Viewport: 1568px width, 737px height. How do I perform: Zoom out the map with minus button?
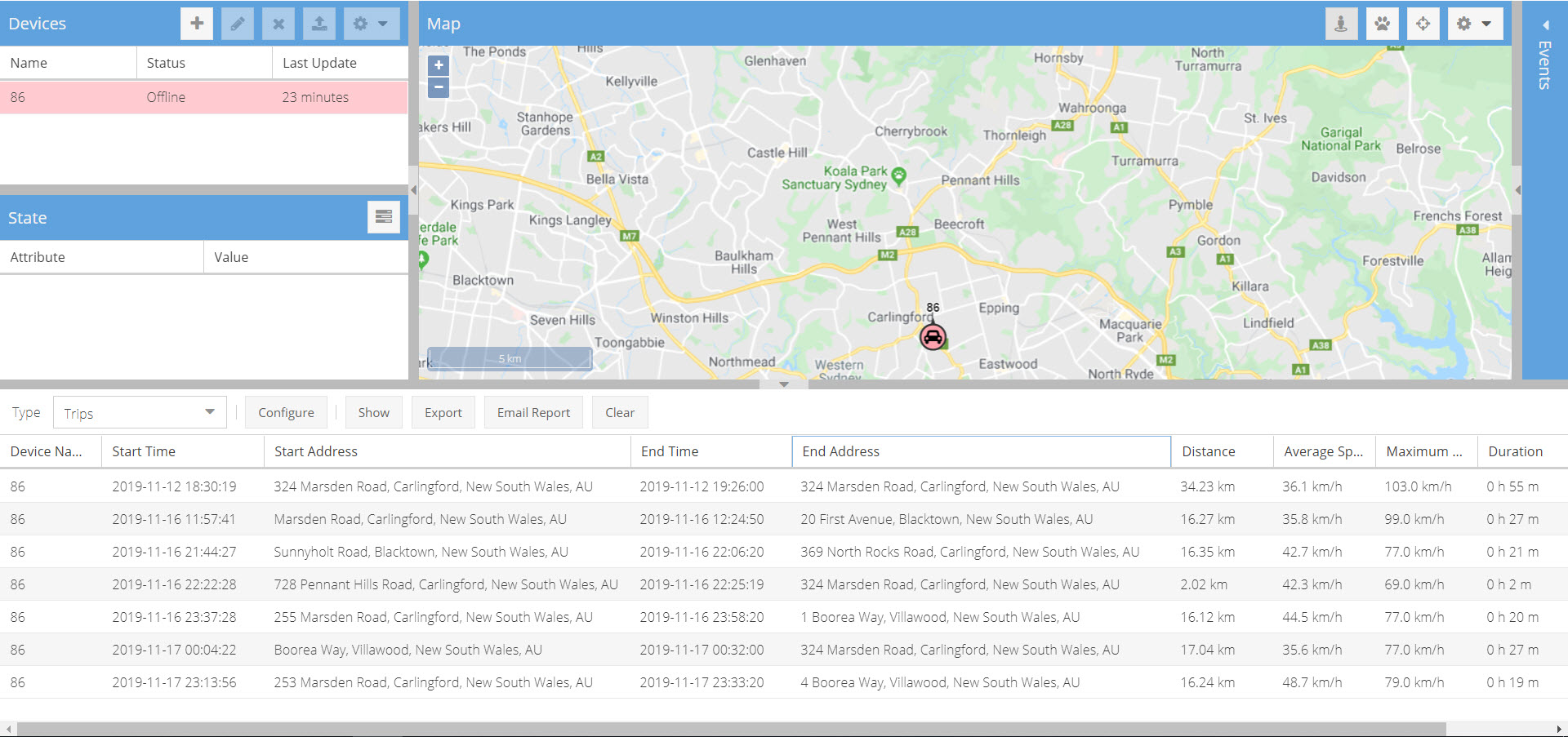(x=439, y=87)
